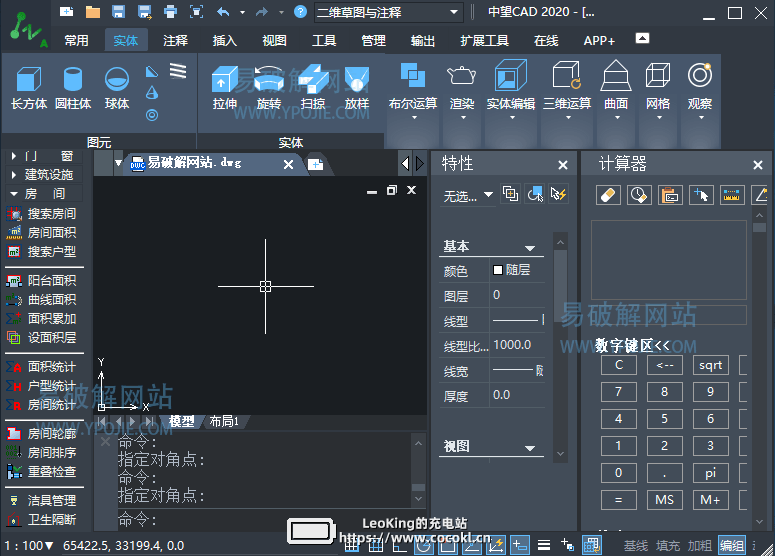Click the calculator measure distance icon
775x556 pixels.
coord(732,195)
